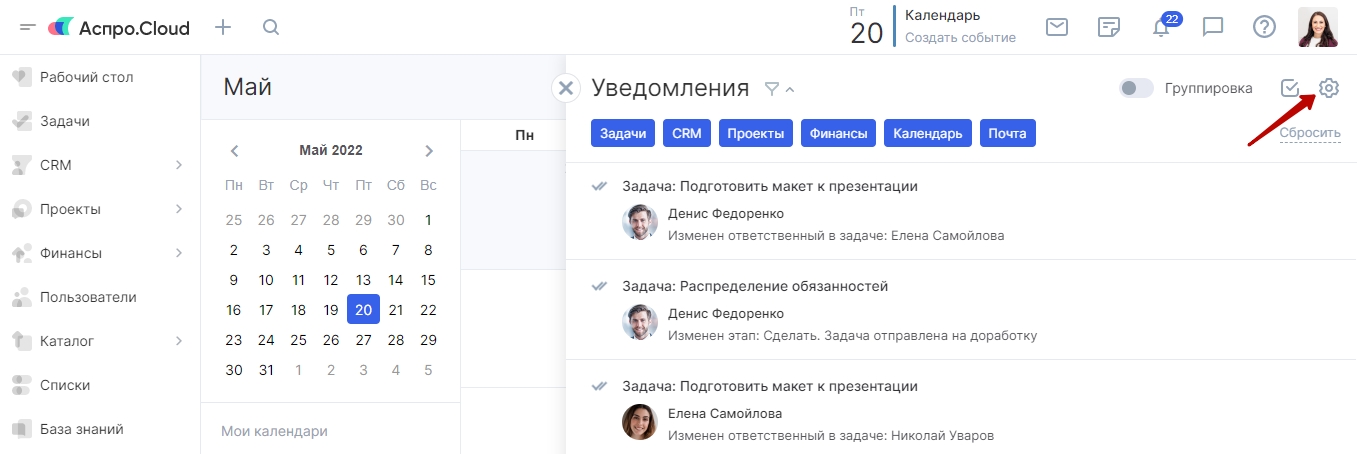Click Мои календари section label
Image resolution: width=1357 pixels, height=454 pixels.
point(274,431)
